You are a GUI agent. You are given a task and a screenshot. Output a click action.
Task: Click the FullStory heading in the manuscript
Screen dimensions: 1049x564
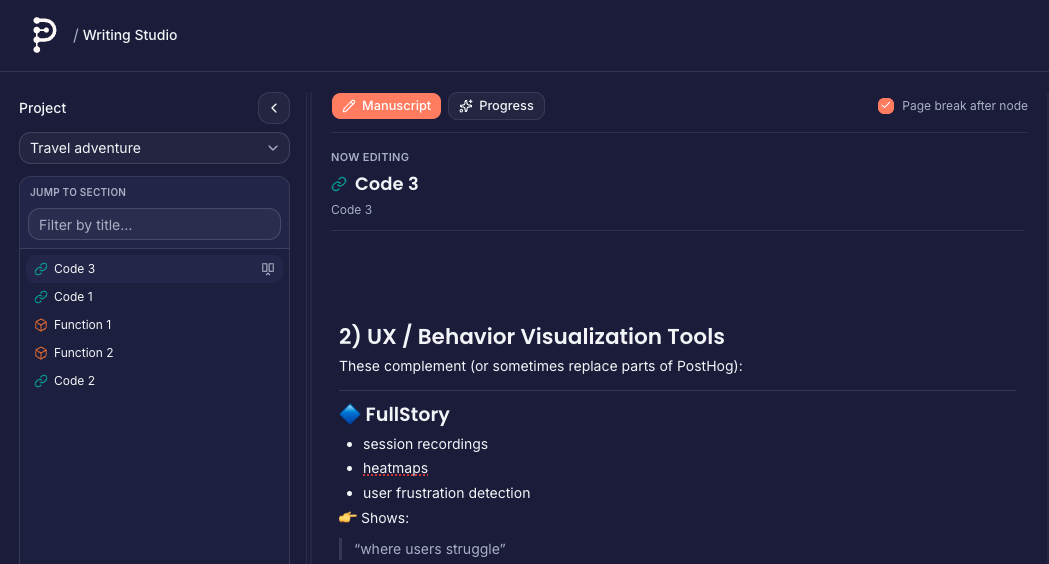(406, 414)
